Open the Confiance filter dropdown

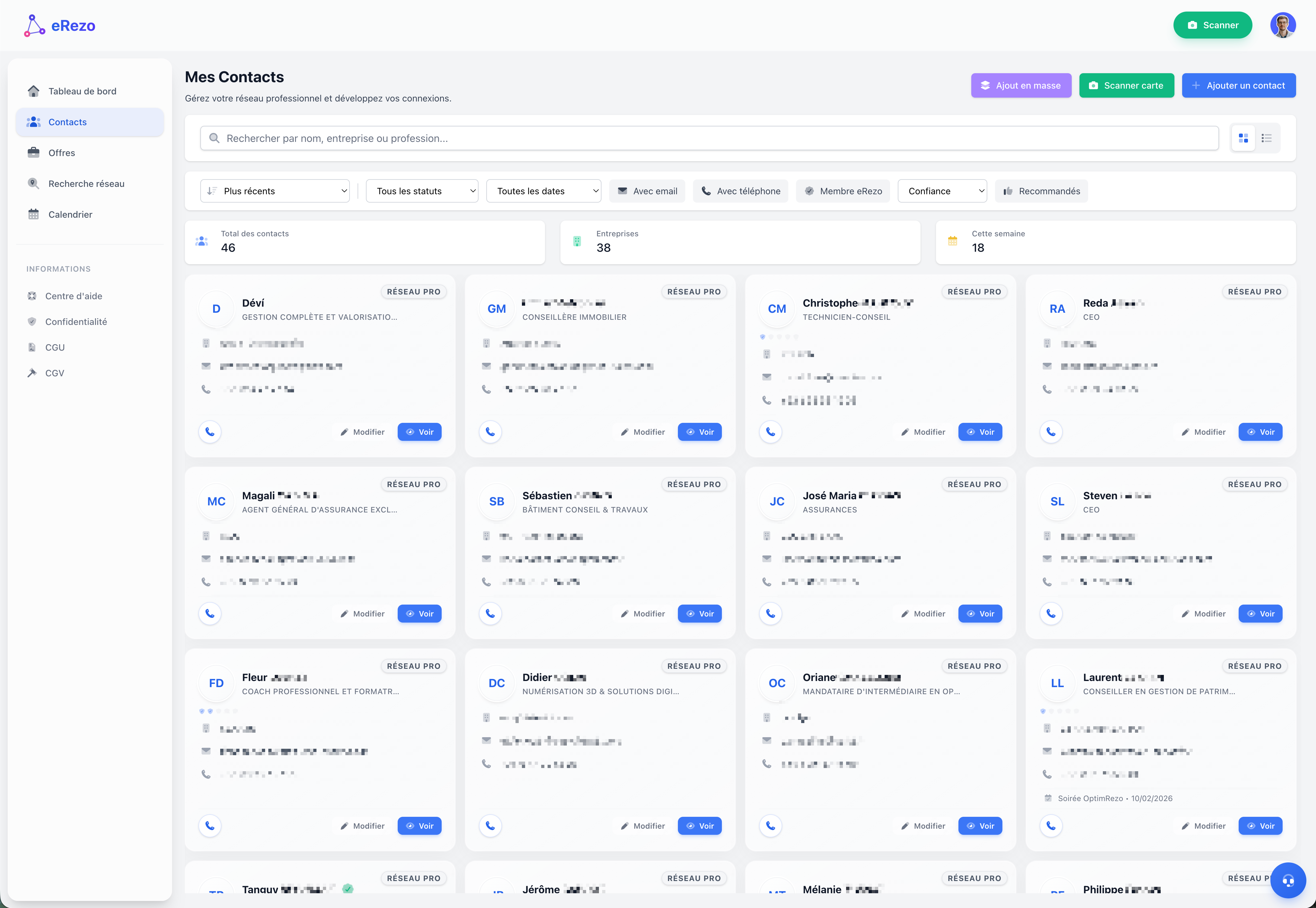click(x=942, y=191)
